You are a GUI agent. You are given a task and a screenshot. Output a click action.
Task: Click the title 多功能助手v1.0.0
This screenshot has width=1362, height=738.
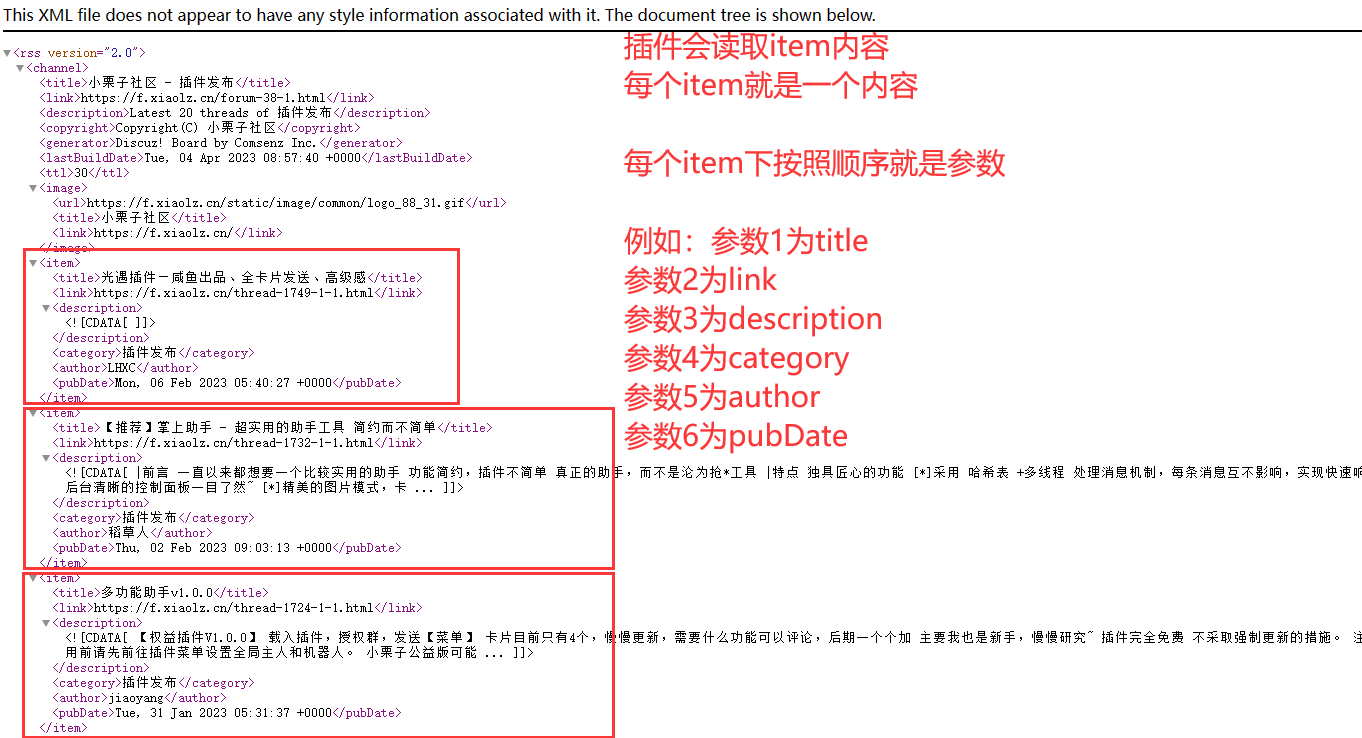[157, 593]
